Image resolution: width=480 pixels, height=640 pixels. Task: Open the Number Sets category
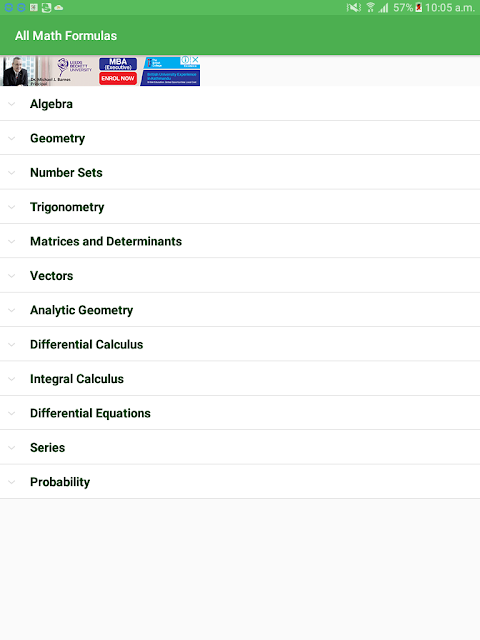240,173
